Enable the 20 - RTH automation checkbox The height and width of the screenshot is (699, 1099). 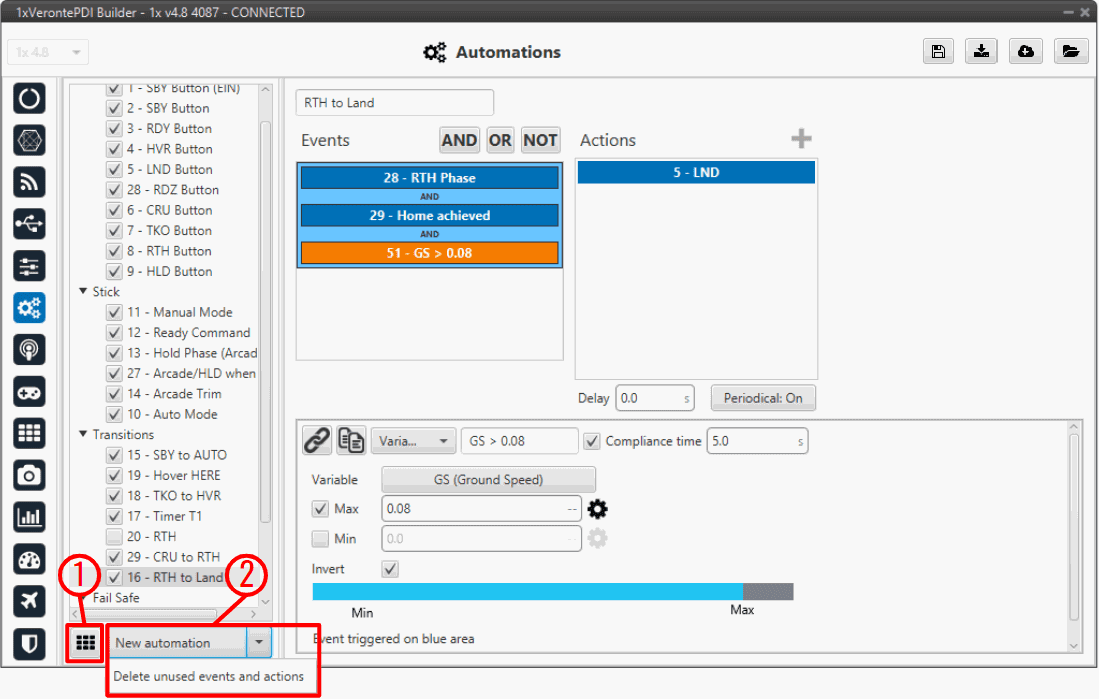click(x=114, y=537)
